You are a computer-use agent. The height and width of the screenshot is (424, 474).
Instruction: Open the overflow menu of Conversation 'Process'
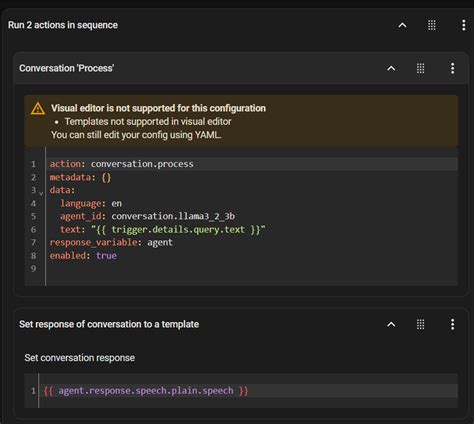[x=452, y=68]
